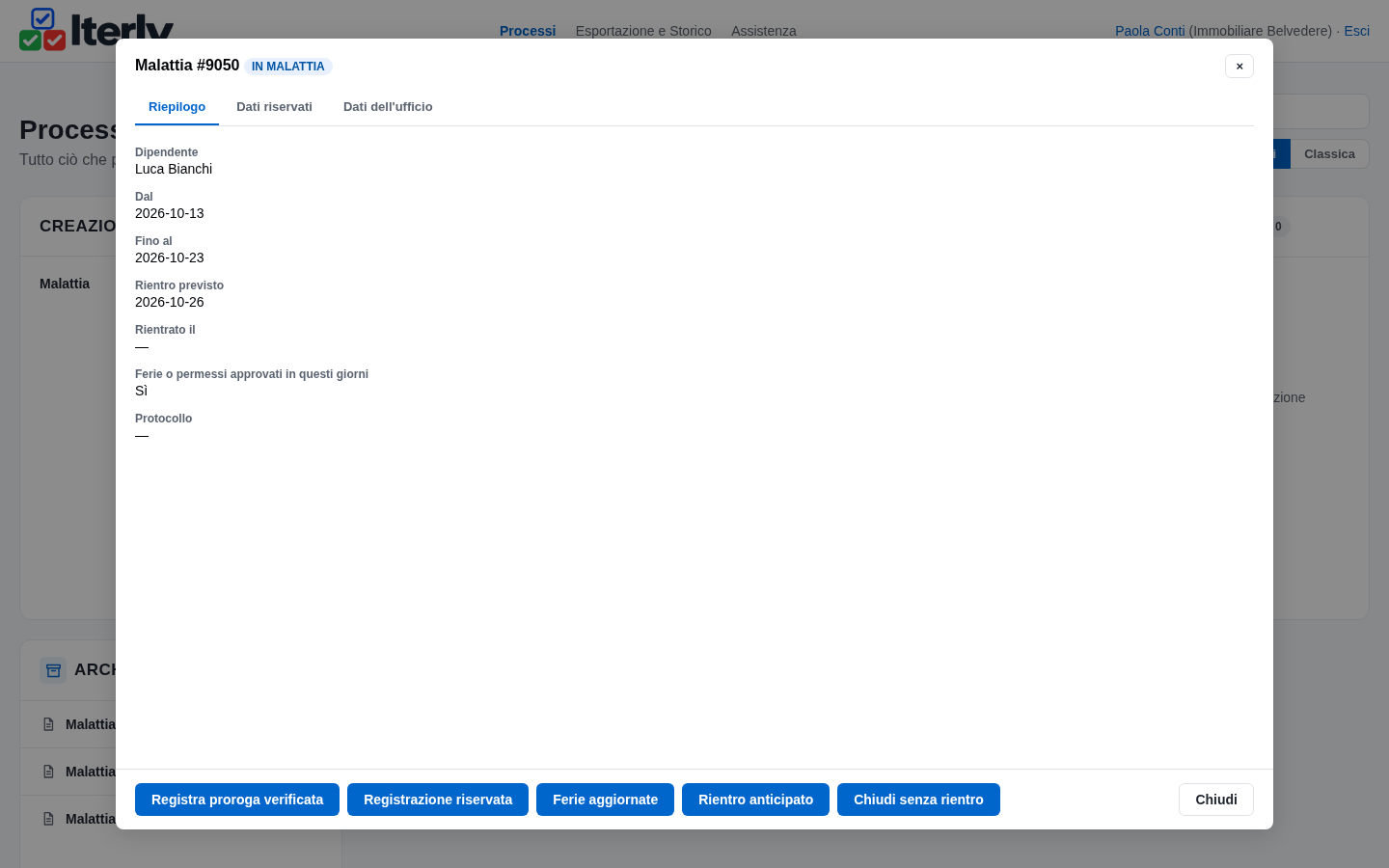Open the Dati dell'ufficio tab
This screenshot has height=868, width=1389.
[388, 107]
